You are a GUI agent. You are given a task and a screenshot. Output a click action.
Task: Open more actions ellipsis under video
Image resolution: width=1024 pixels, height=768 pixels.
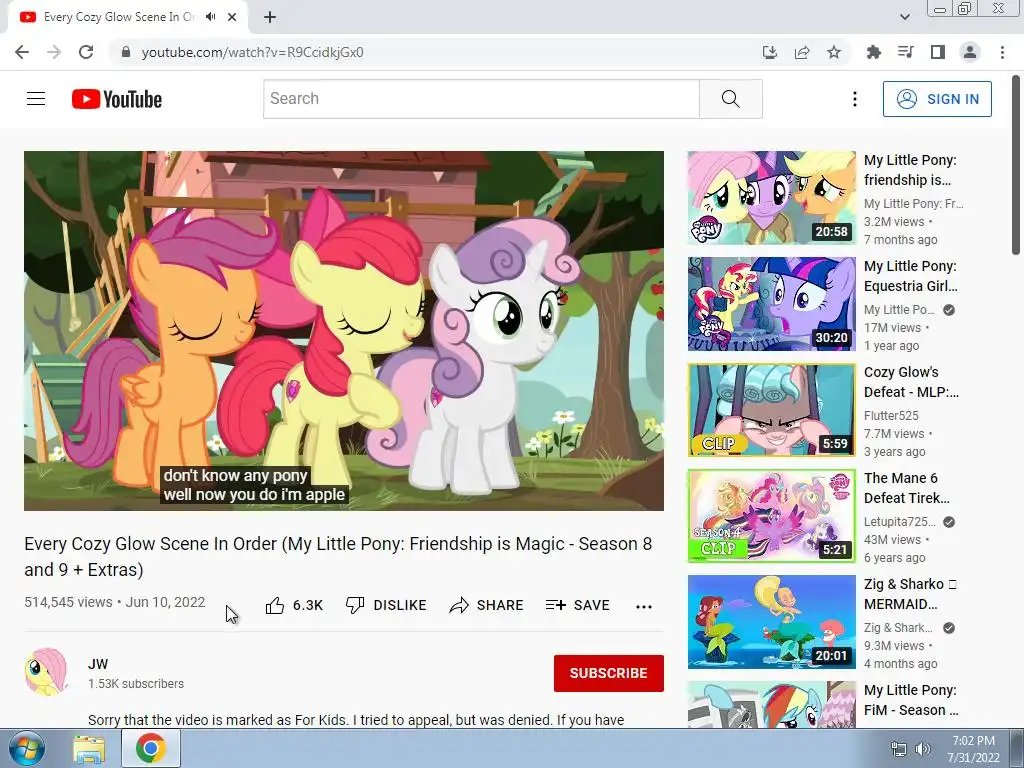point(644,606)
